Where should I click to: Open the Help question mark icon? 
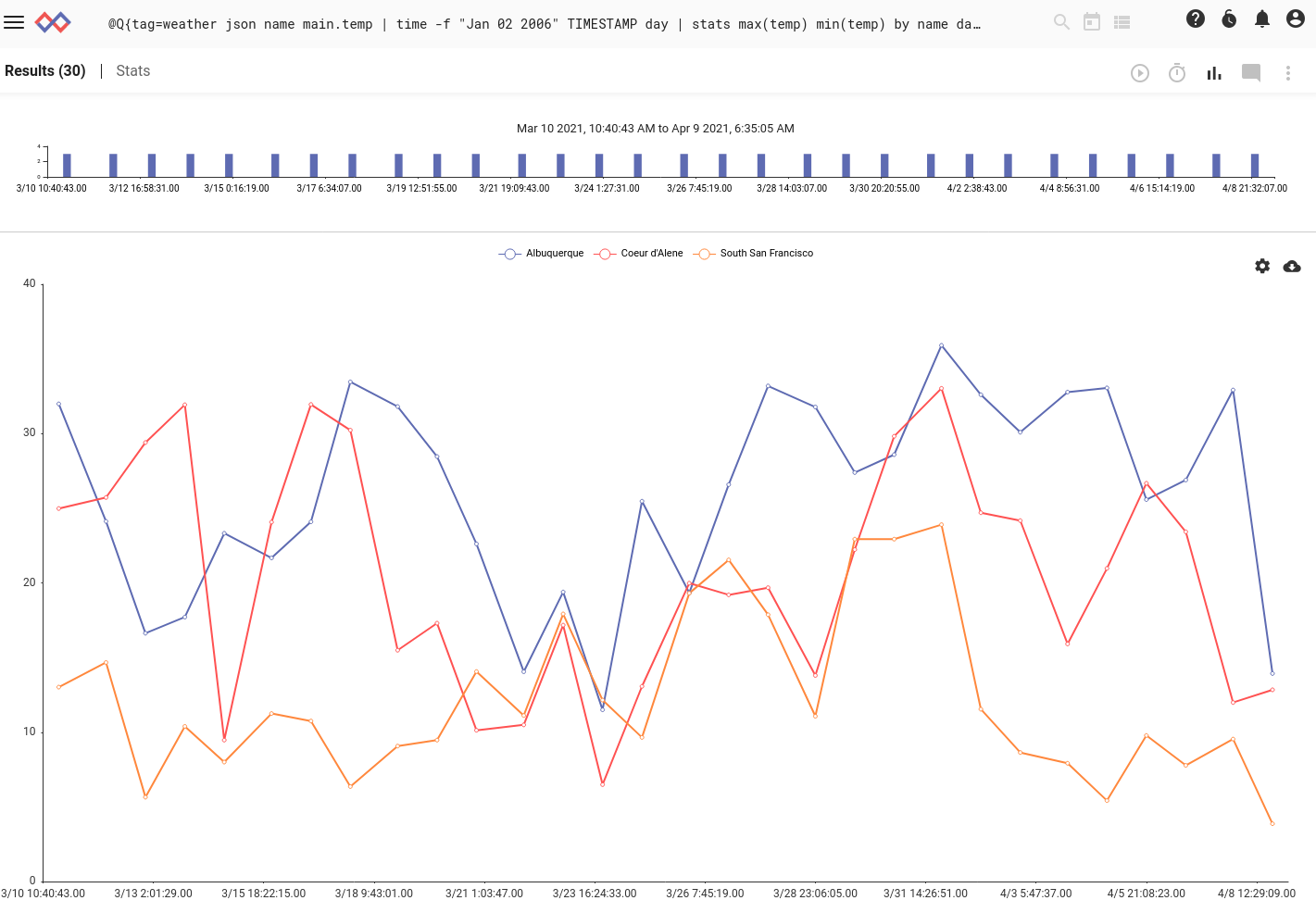(1196, 18)
